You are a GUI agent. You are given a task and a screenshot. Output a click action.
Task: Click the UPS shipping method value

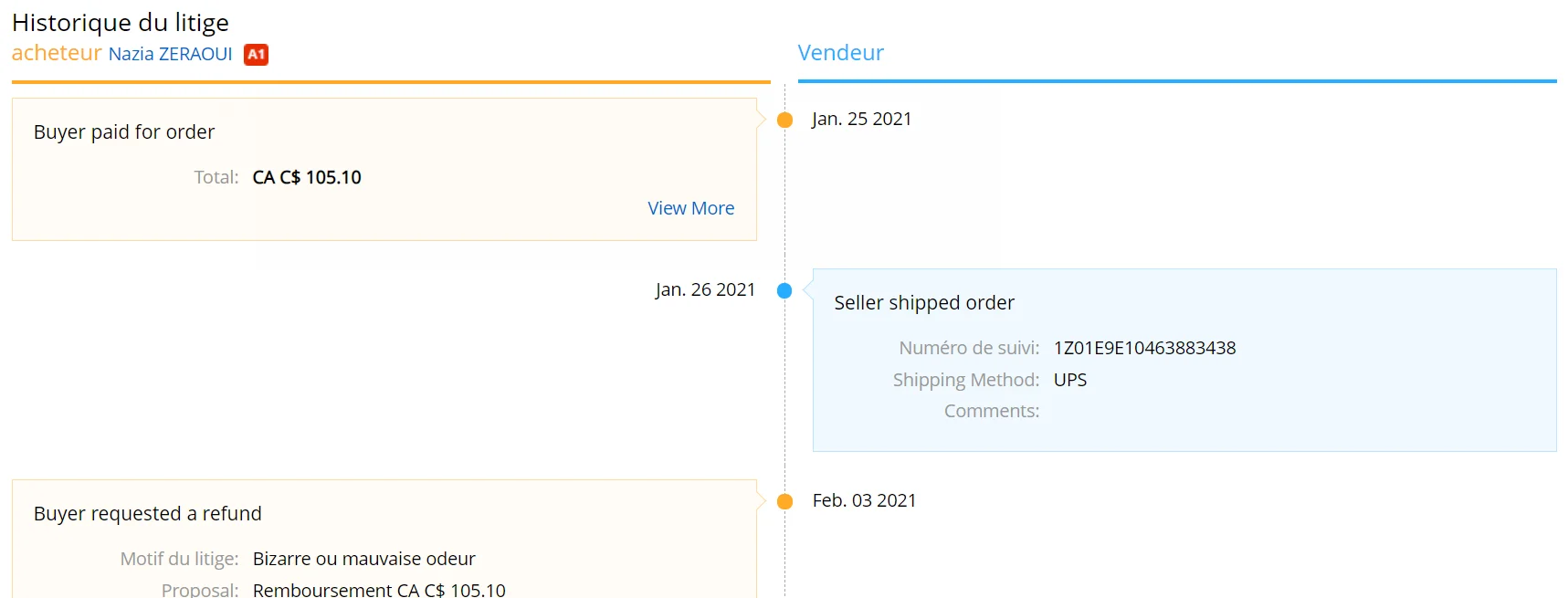point(1069,380)
